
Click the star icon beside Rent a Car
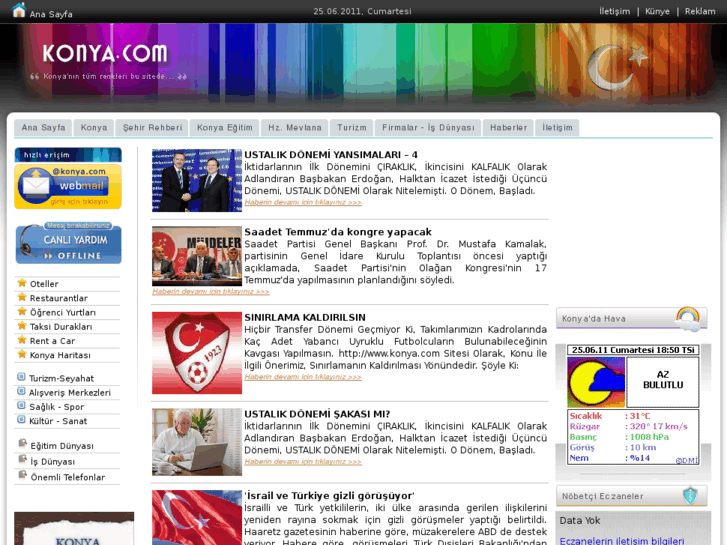(x=22, y=340)
